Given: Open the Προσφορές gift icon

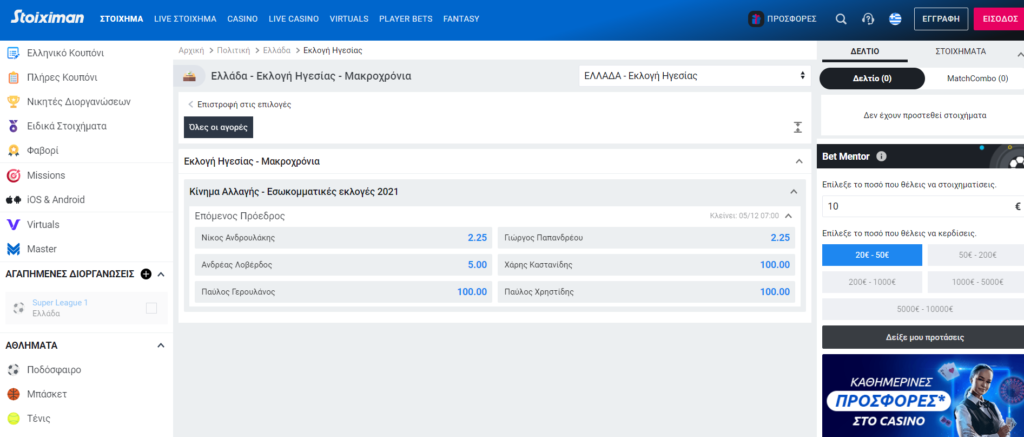Looking at the screenshot, I should click(x=756, y=19).
